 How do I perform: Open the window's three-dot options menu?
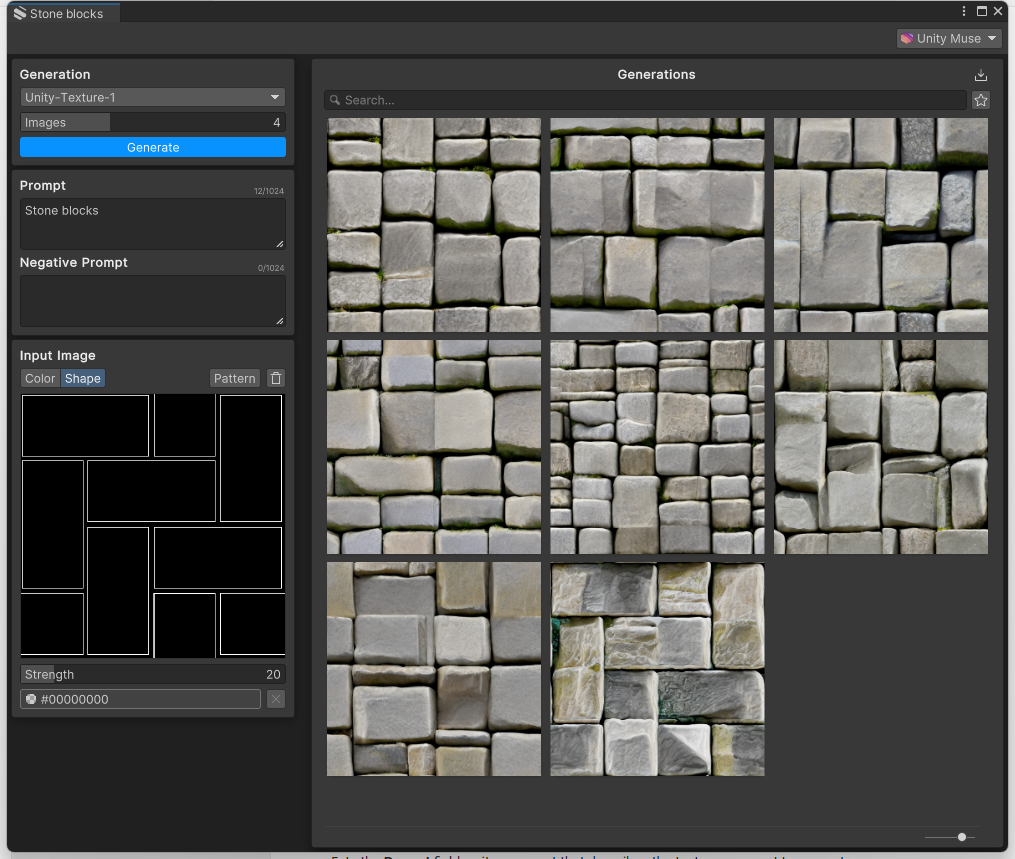(x=964, y=11)
